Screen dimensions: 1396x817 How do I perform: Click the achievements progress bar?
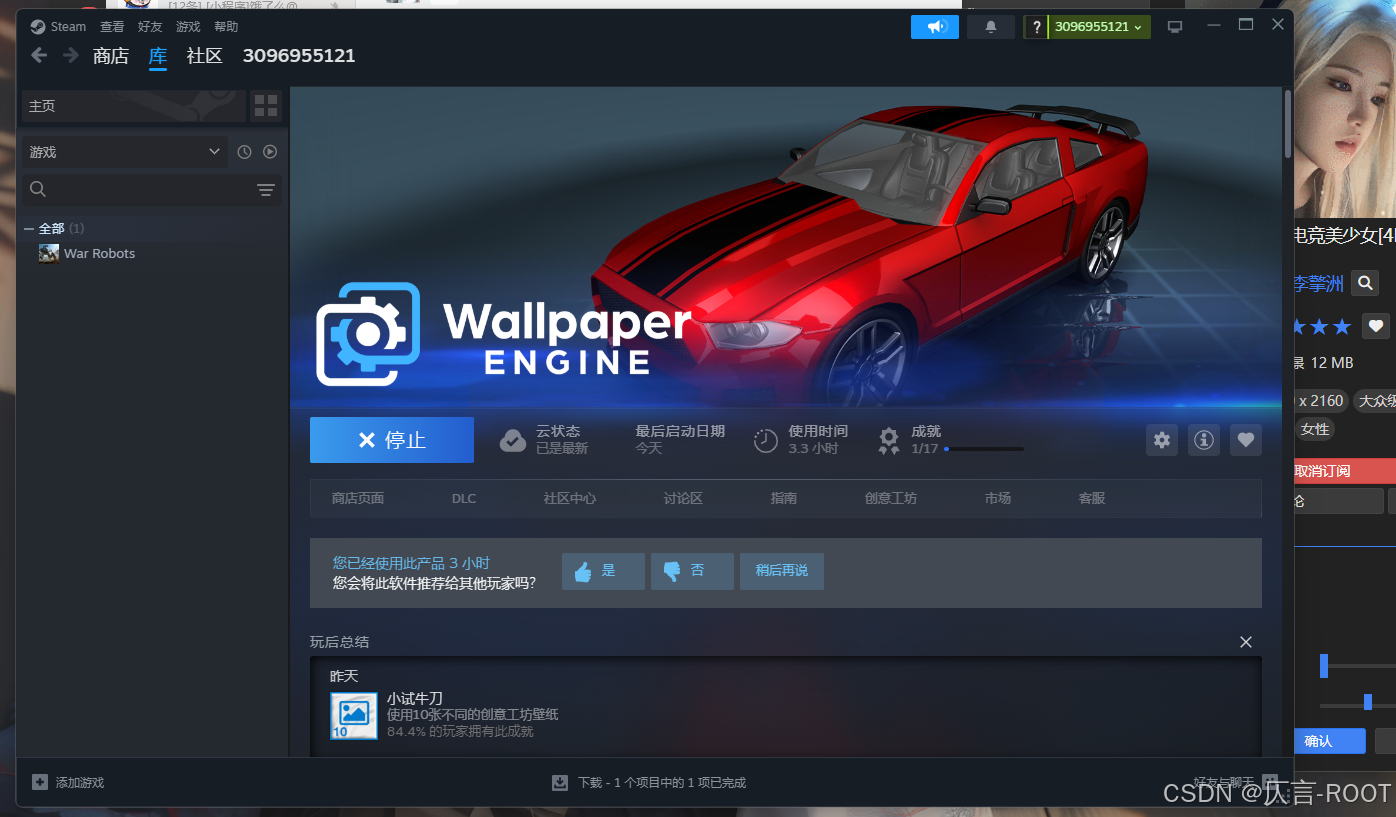pyautogui.click(x=984, y=449)
